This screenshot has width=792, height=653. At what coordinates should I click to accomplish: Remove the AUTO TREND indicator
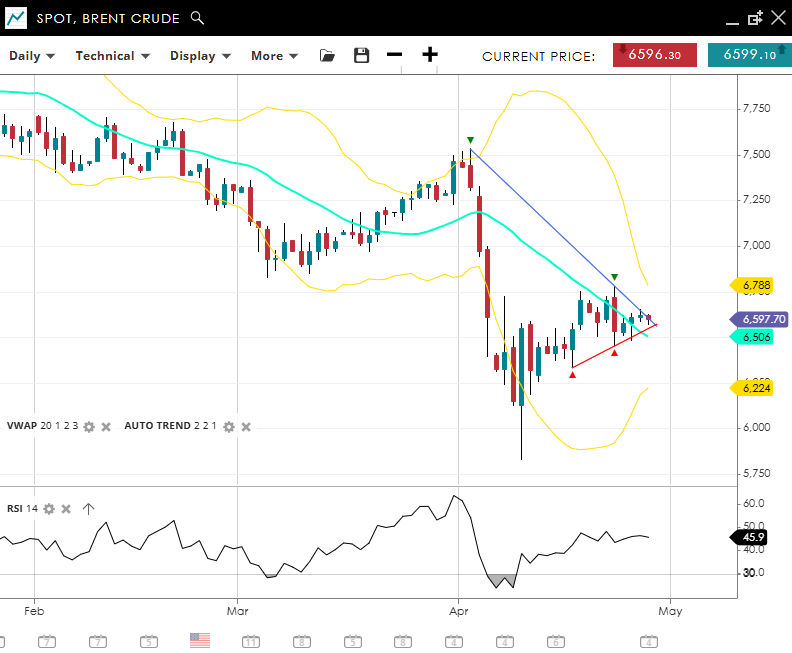coord(246,426)
